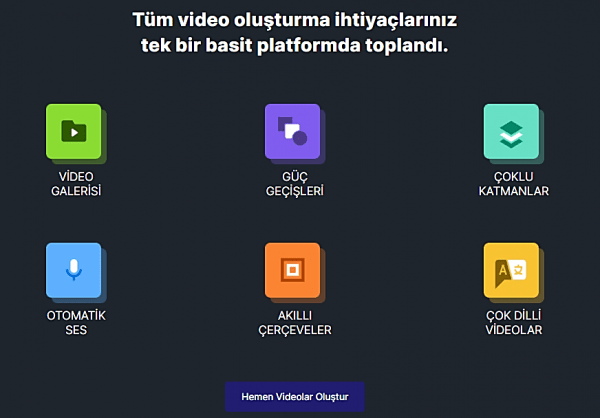Select the teal Çoklu Katmanlar layers icon
The height and width of the screenshot is (418, 600).
click(512, 131)
